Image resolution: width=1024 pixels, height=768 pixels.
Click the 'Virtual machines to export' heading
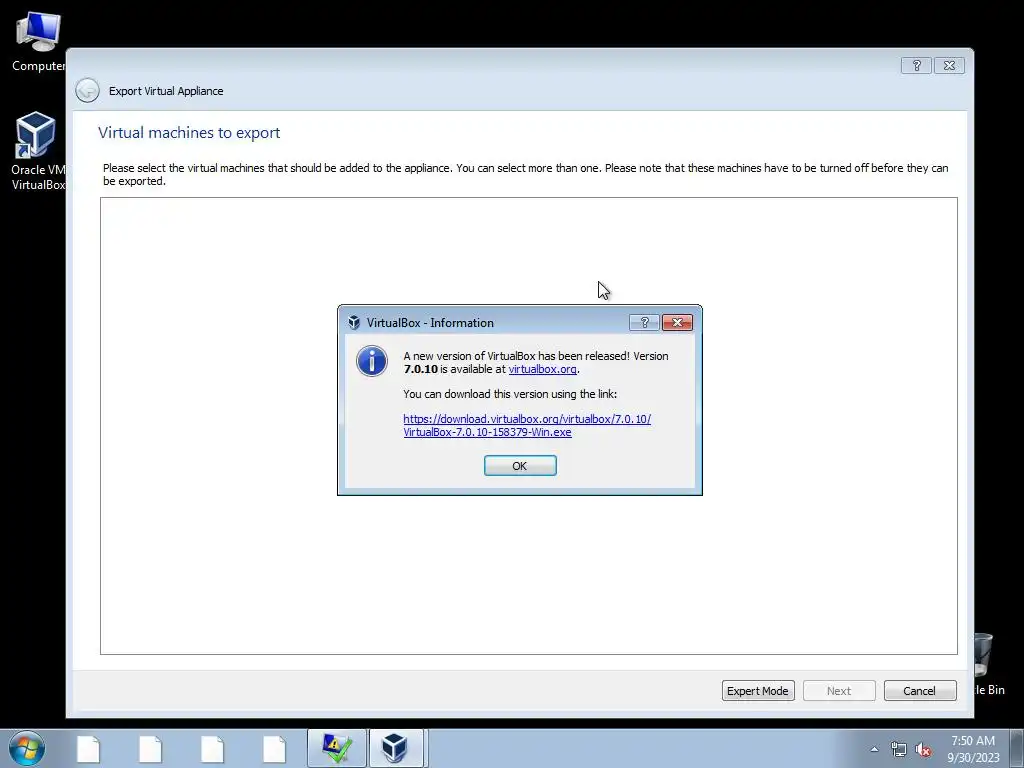click(189, 133)
